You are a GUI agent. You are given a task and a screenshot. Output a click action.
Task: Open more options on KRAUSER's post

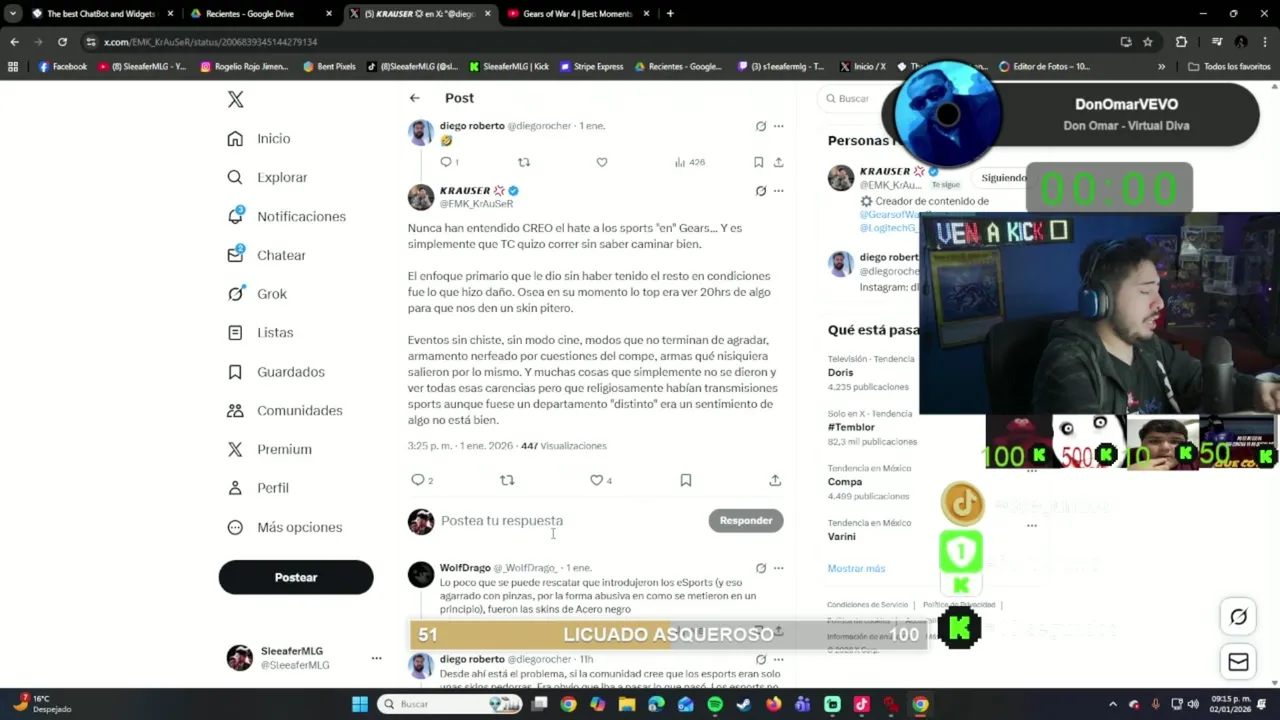point(778,190)
